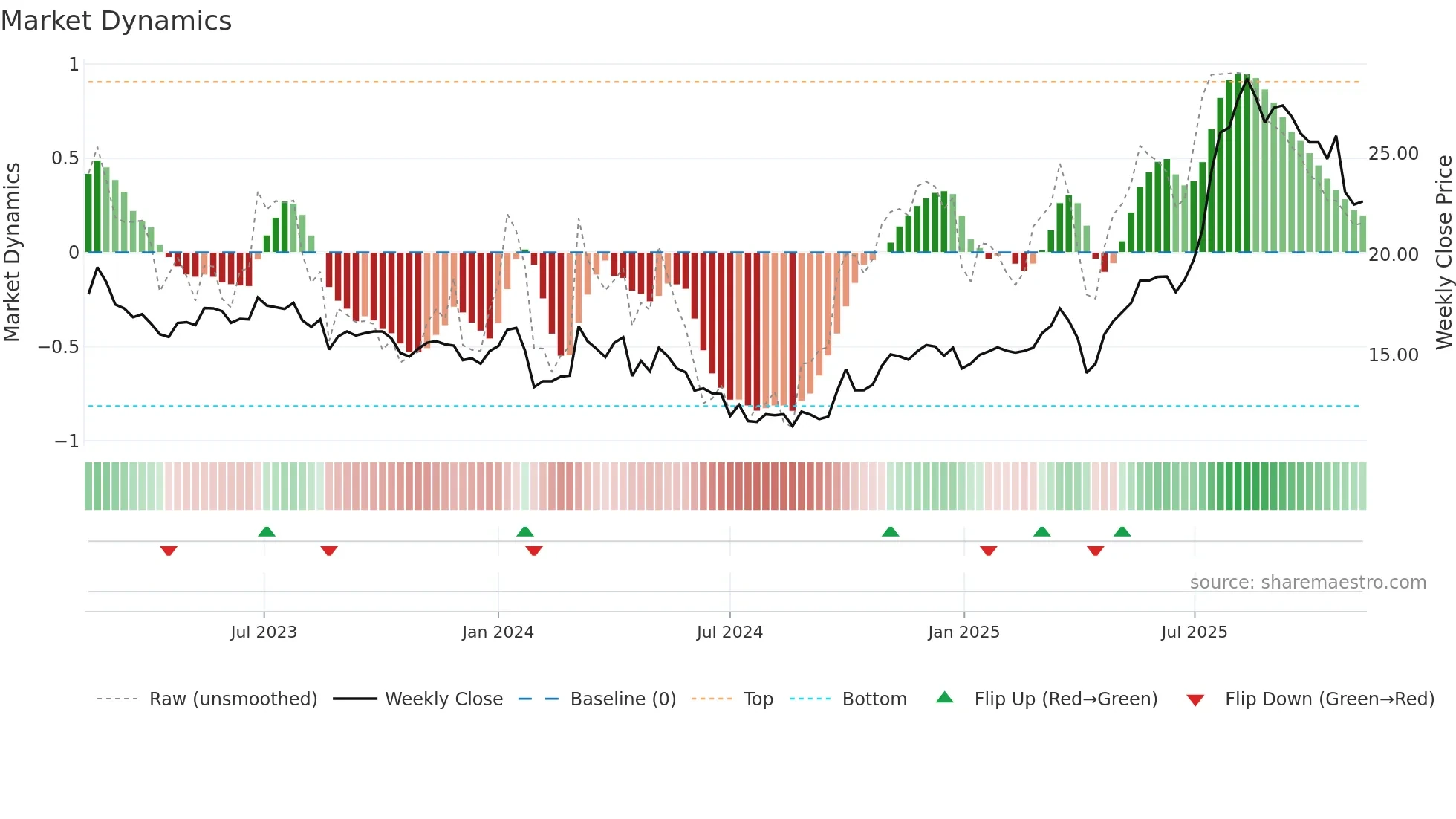Click the 1 left axis tick label
The image size is (1456, 819).
pos(74,65)
